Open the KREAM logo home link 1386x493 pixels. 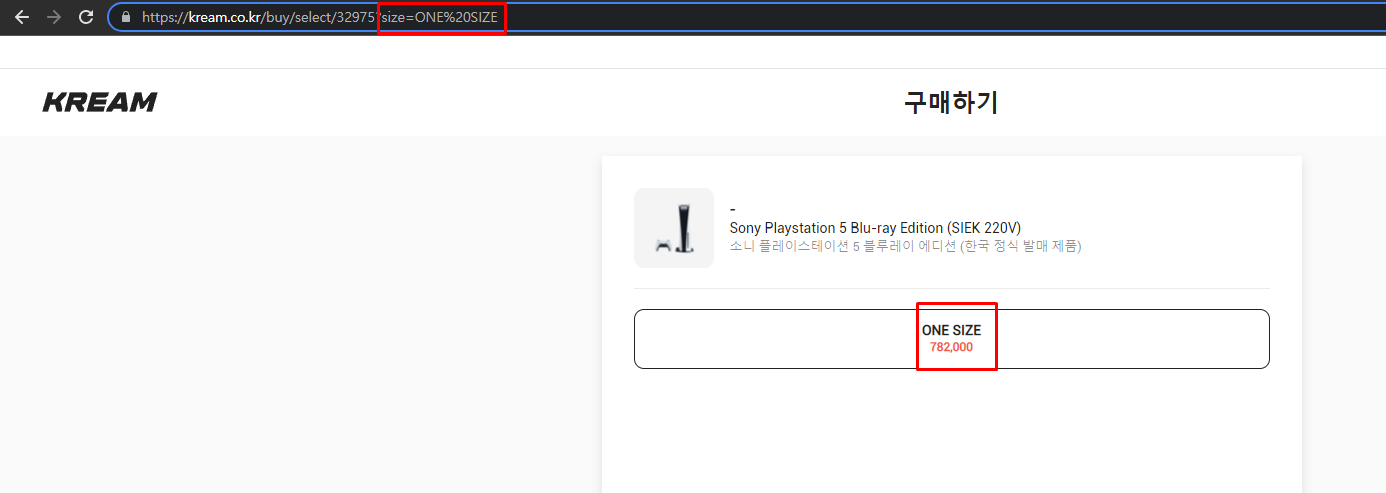[x=100, y=102]
